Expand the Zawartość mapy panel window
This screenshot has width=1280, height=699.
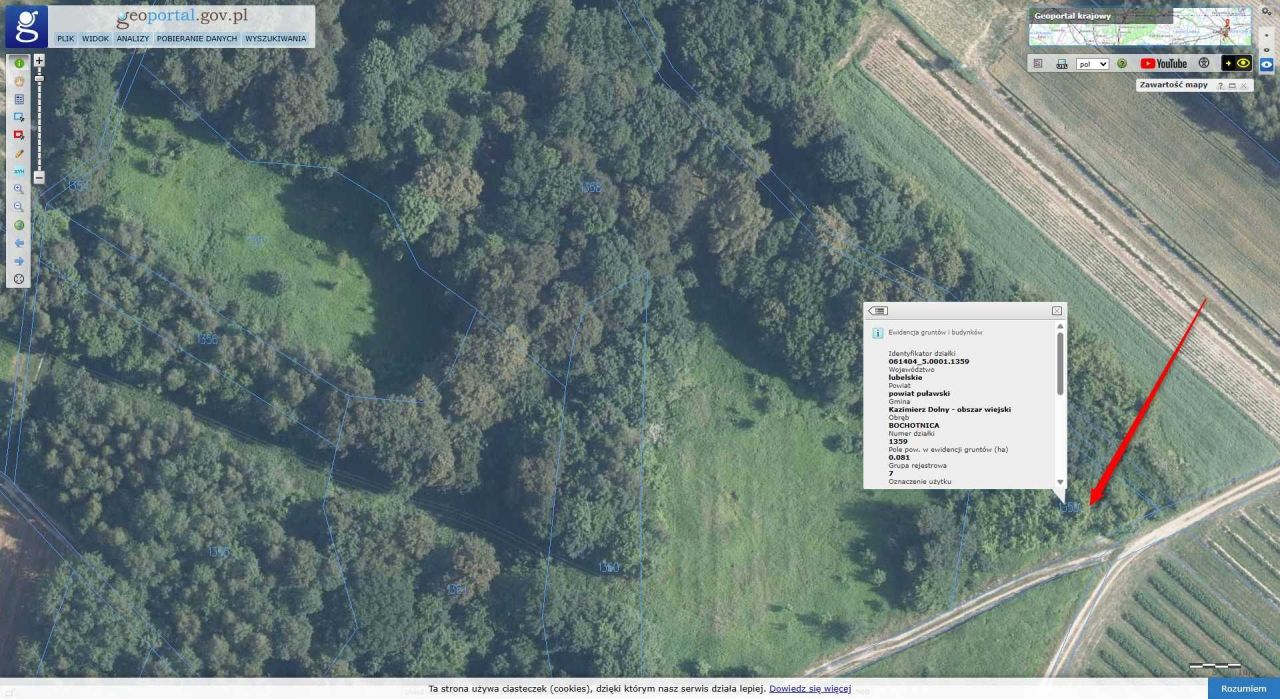click(1232, 86)
